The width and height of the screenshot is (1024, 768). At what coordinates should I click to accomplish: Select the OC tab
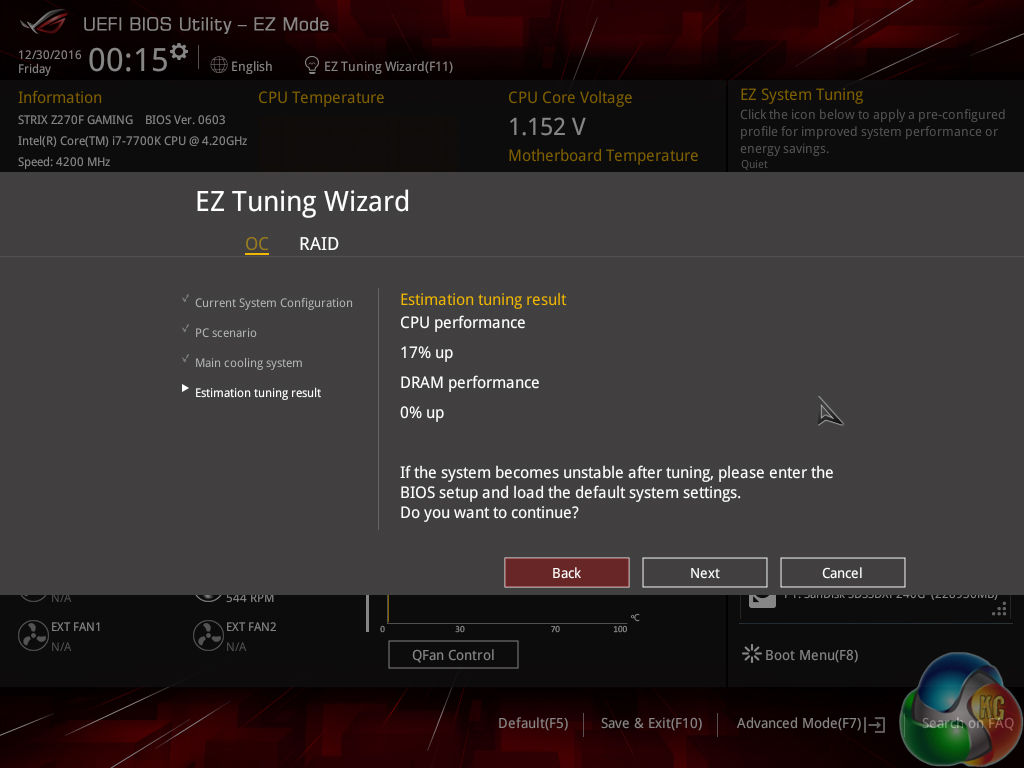(257, 244)
